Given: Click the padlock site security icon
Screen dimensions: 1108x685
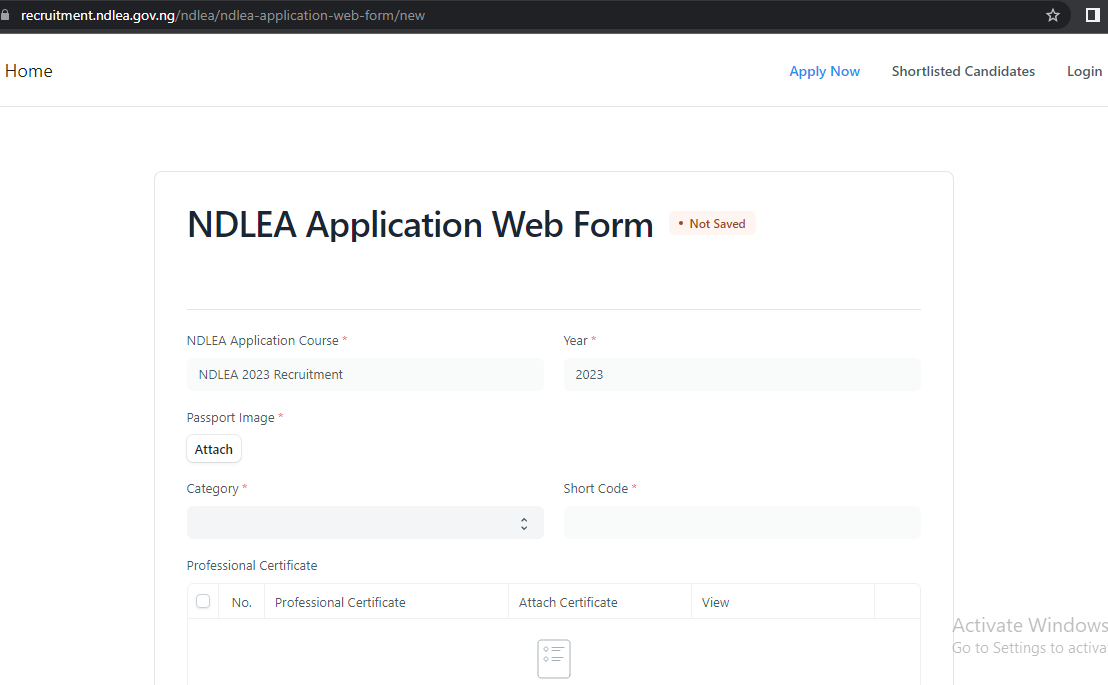Looking at the screenshot, I should coord(5,15).
